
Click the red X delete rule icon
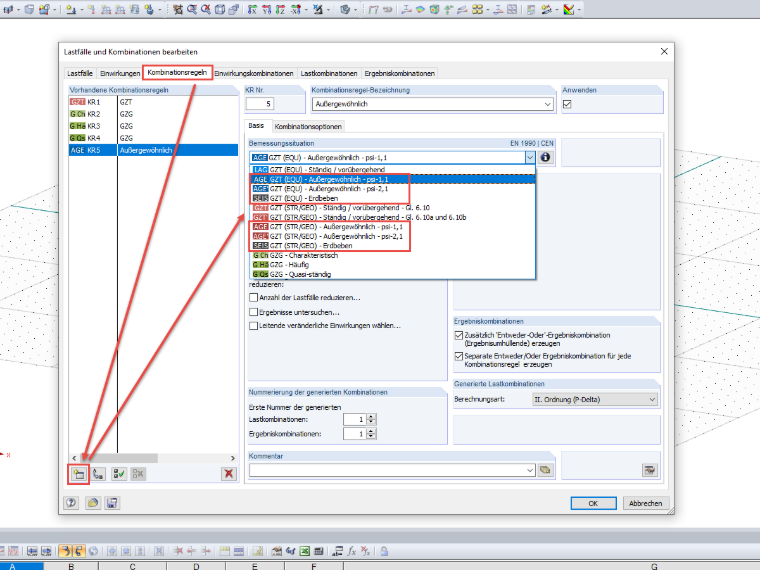[x=229, y=474]
